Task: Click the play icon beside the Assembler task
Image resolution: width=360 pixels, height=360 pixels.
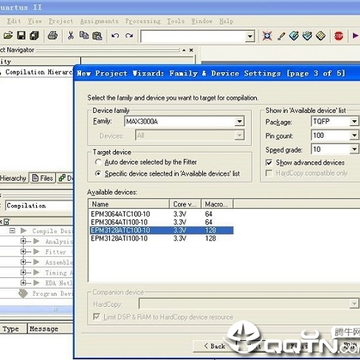Action: coord(36,262)
